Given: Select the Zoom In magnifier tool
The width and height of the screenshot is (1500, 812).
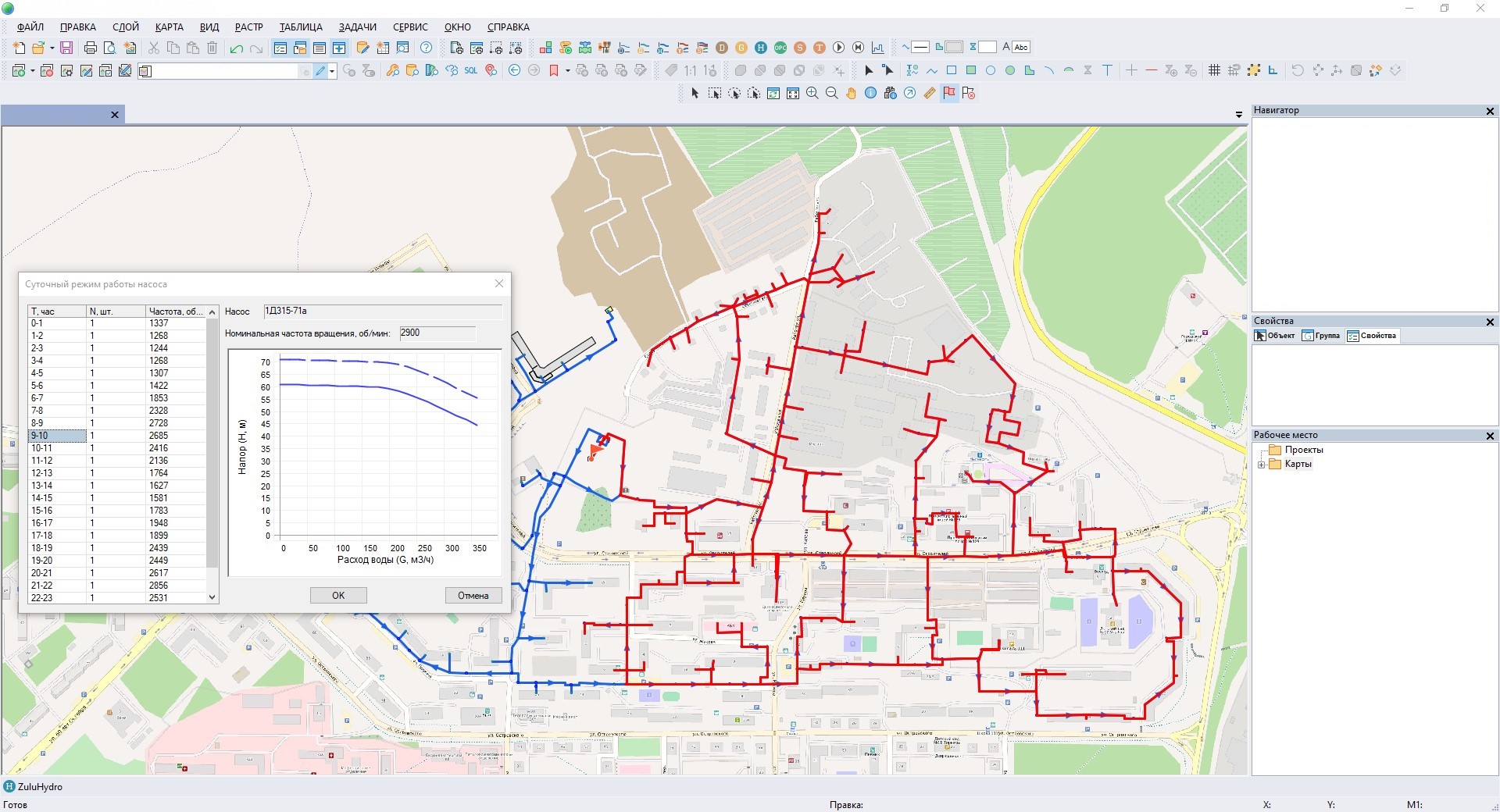Looking at the screenshot, I should point(812,94).
